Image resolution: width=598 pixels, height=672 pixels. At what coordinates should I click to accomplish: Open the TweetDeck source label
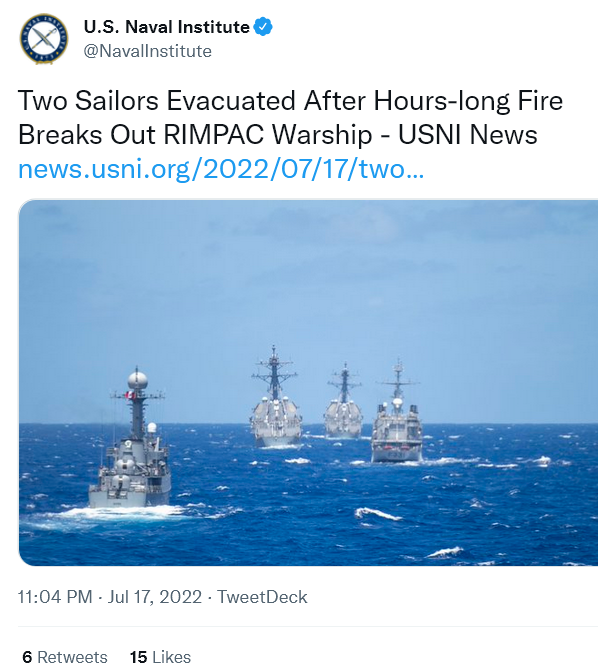point(262,597)
